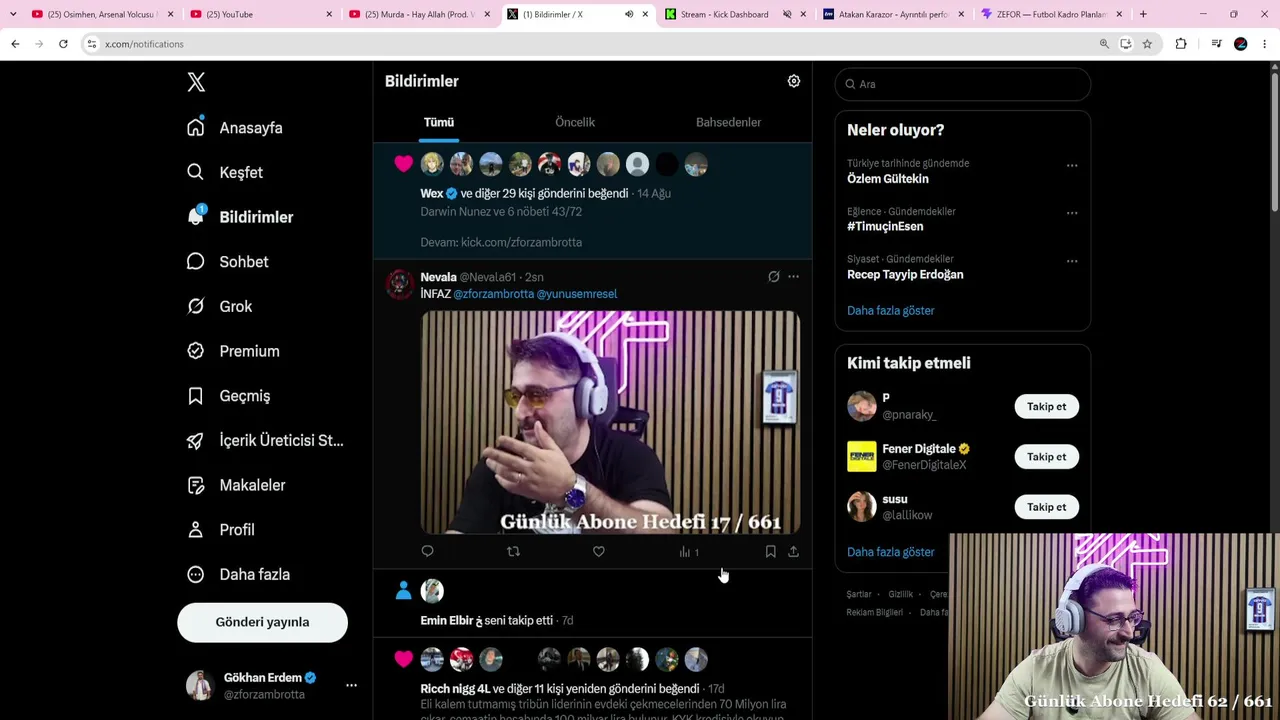1280x720 pixels.
Task: Open more options on Nevala post
Action: [793, 277]
